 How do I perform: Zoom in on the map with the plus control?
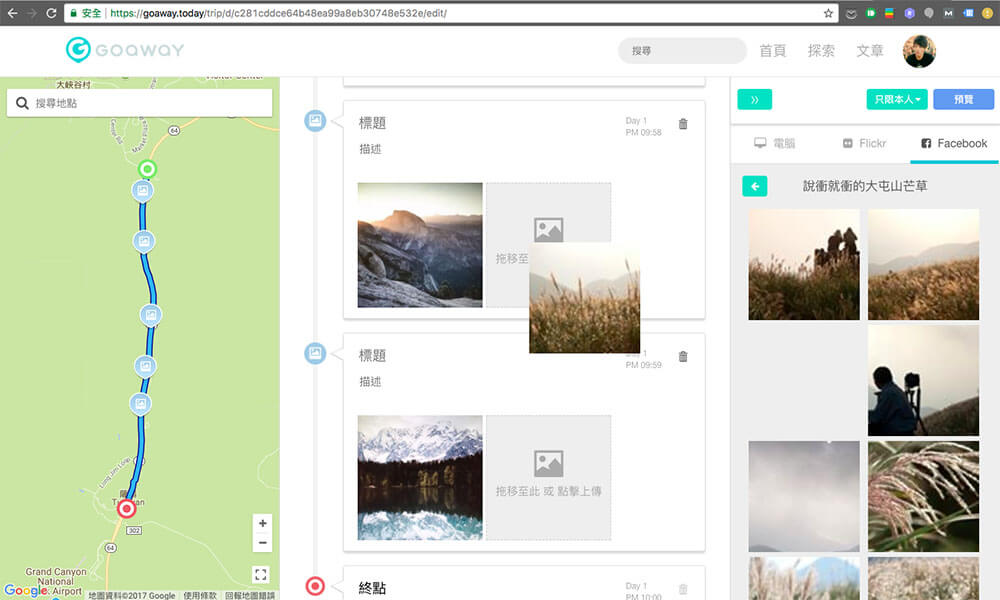[x=262, y=523]
